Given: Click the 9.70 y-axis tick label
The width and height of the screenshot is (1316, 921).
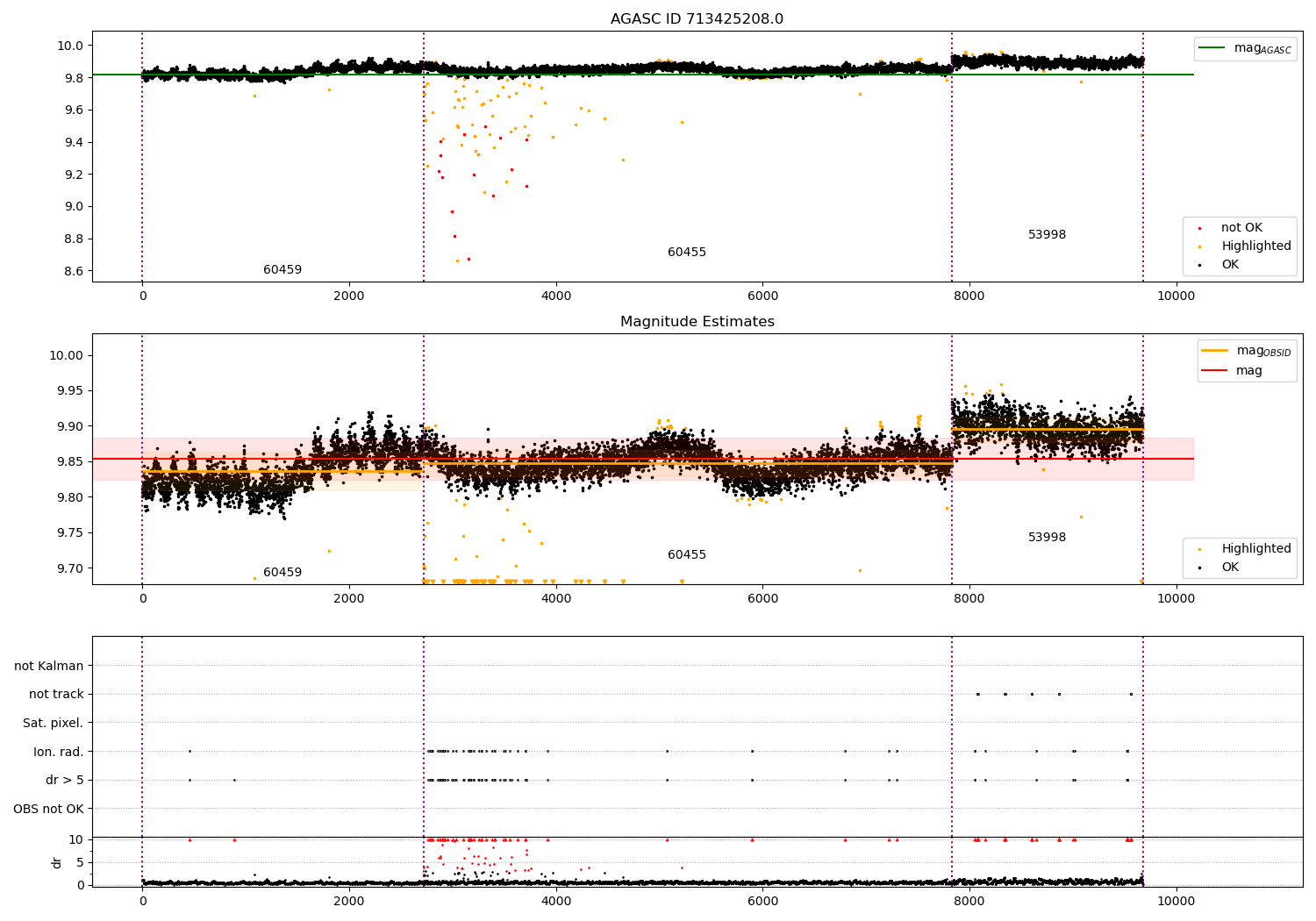Looking at the screenshot, I should tap(69, 568).
